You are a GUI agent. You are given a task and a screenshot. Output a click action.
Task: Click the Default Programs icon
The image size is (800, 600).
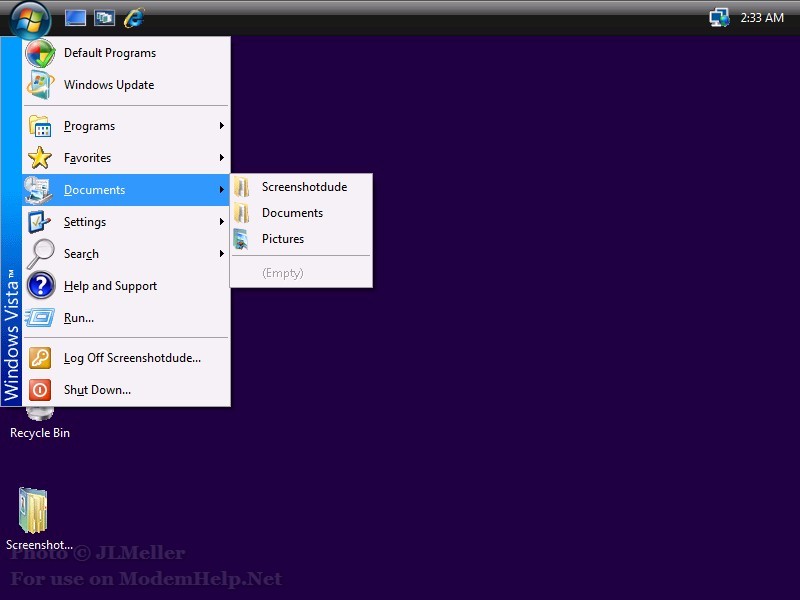coord(40,53)
